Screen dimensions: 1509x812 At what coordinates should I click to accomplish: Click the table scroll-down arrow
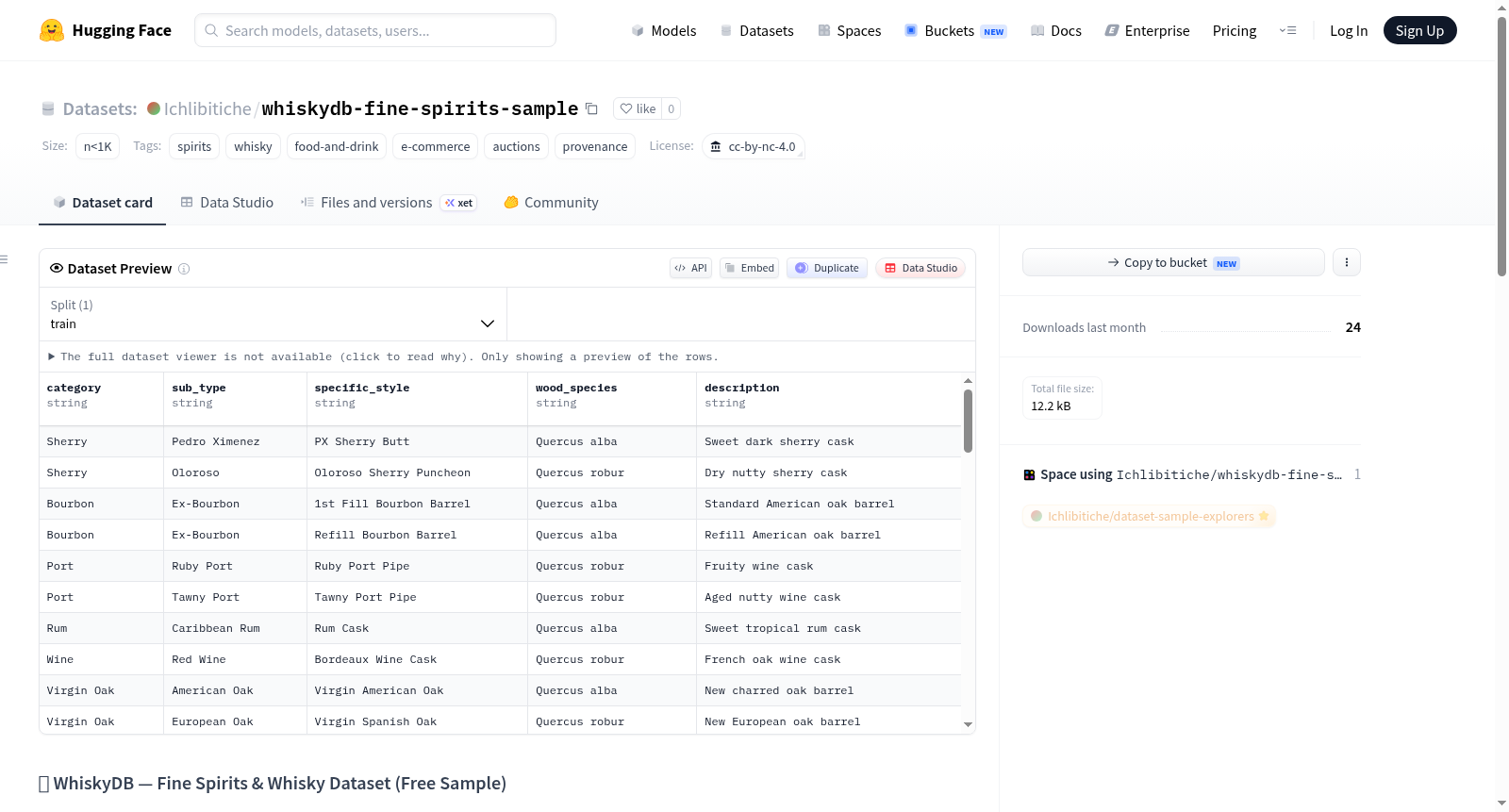(x=968, y=724)
